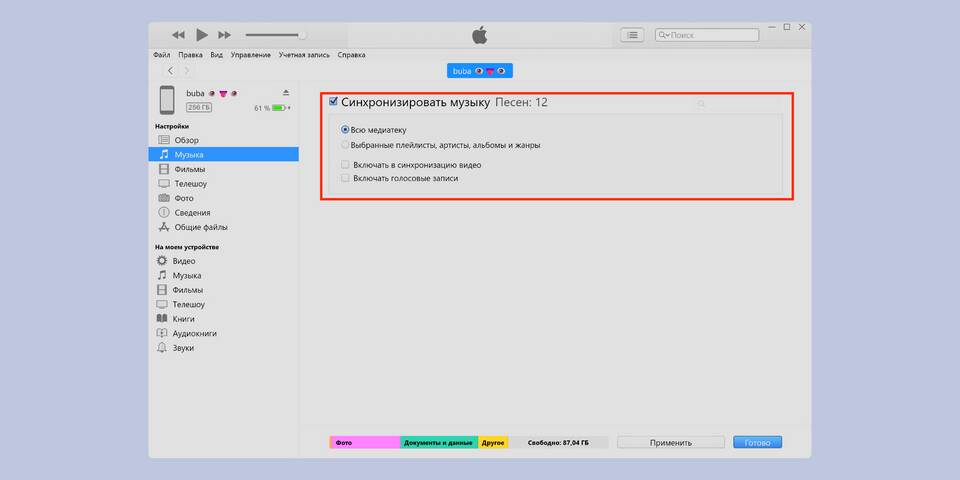
Task: Click the Фото storage bar segment
Action: point(365,442)
